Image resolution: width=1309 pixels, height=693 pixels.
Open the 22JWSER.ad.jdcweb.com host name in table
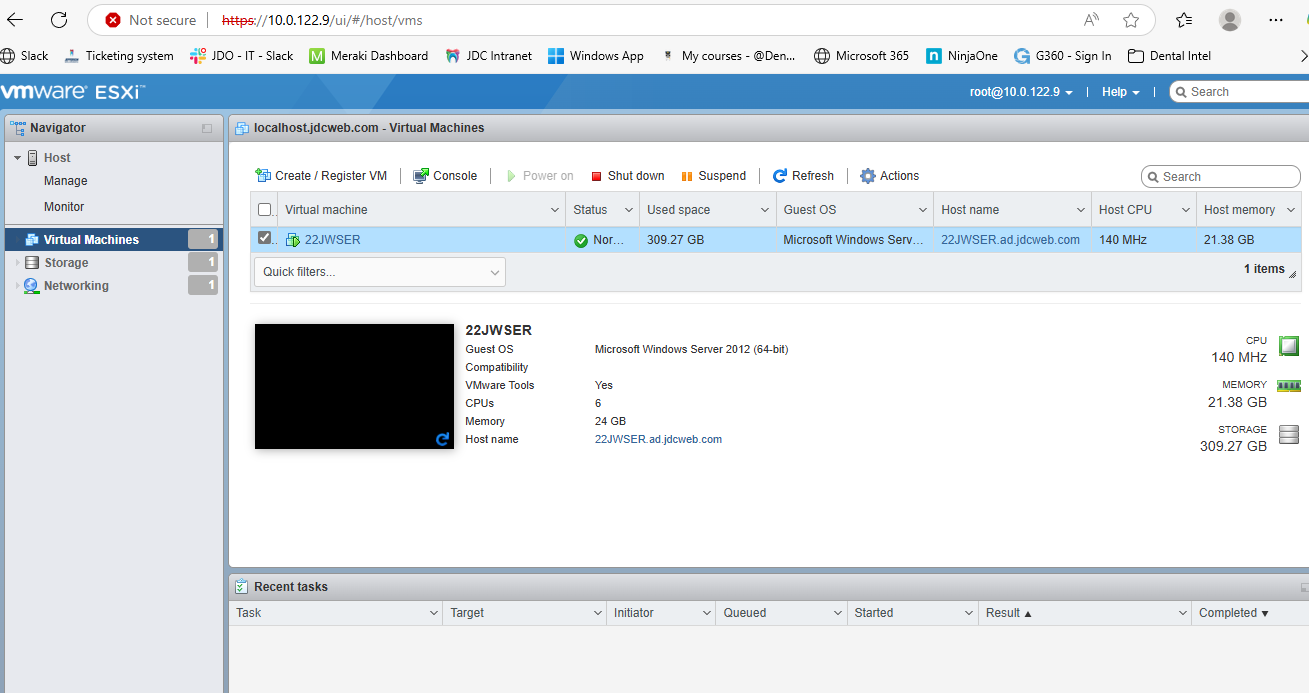(1010, 240)
